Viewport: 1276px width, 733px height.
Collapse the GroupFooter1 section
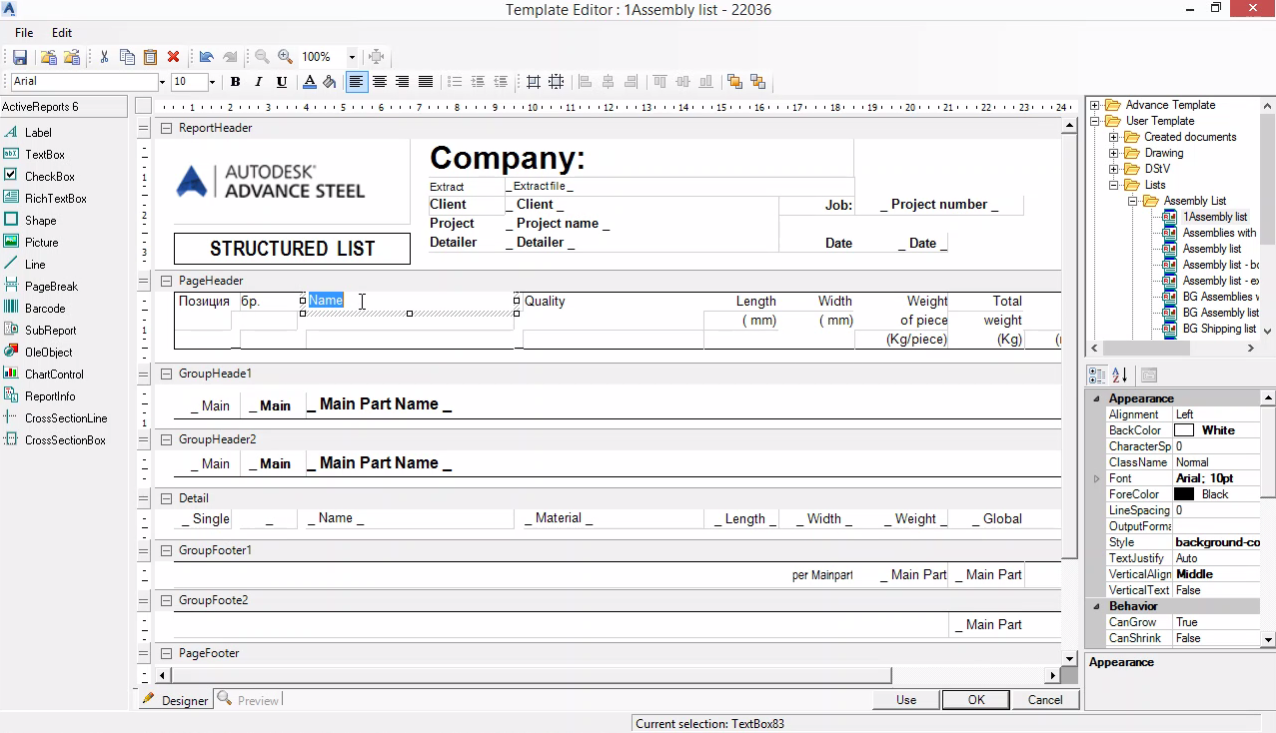(x=166, y=551)
